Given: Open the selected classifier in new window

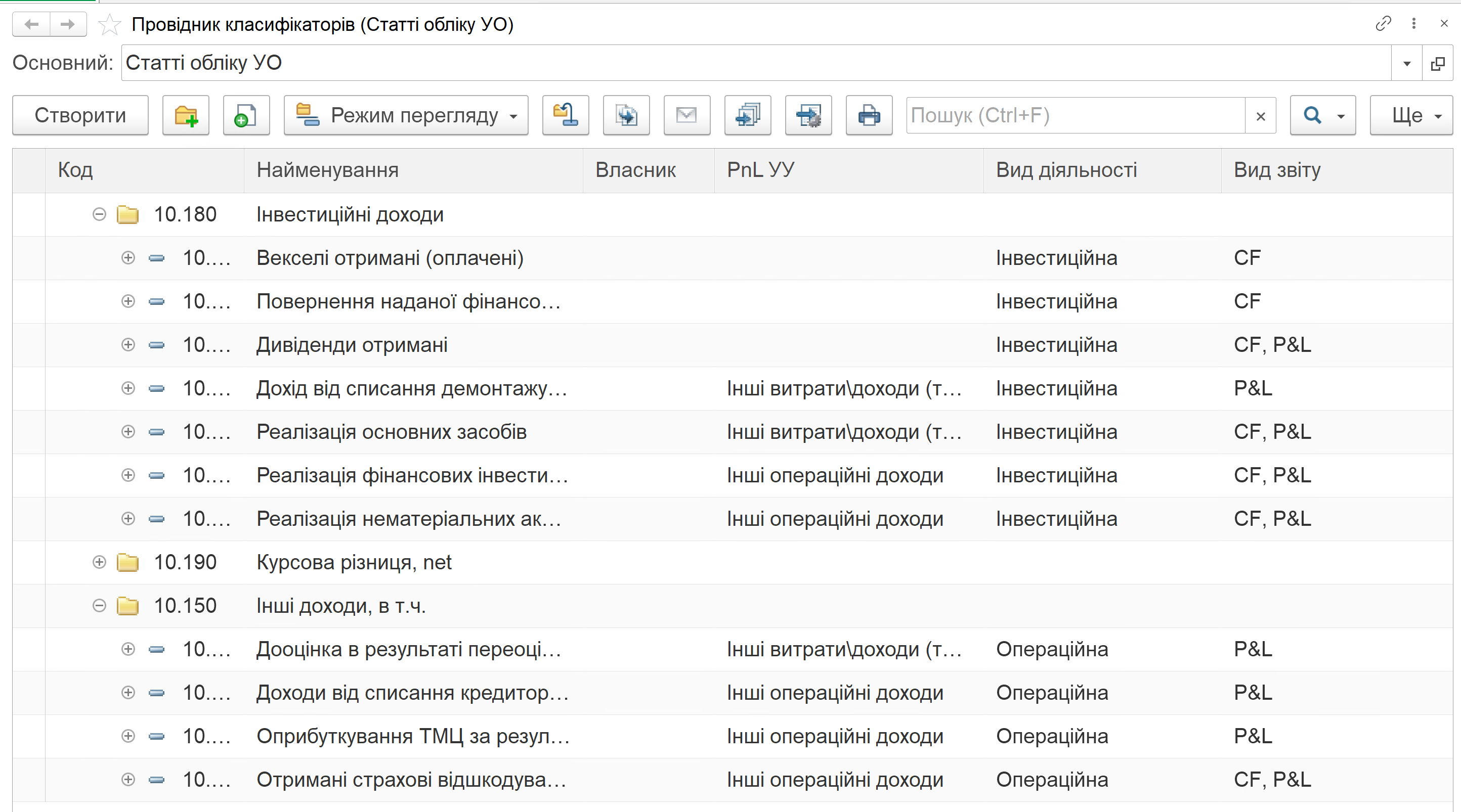Looking at the screenshot, I should [1438, 63].
